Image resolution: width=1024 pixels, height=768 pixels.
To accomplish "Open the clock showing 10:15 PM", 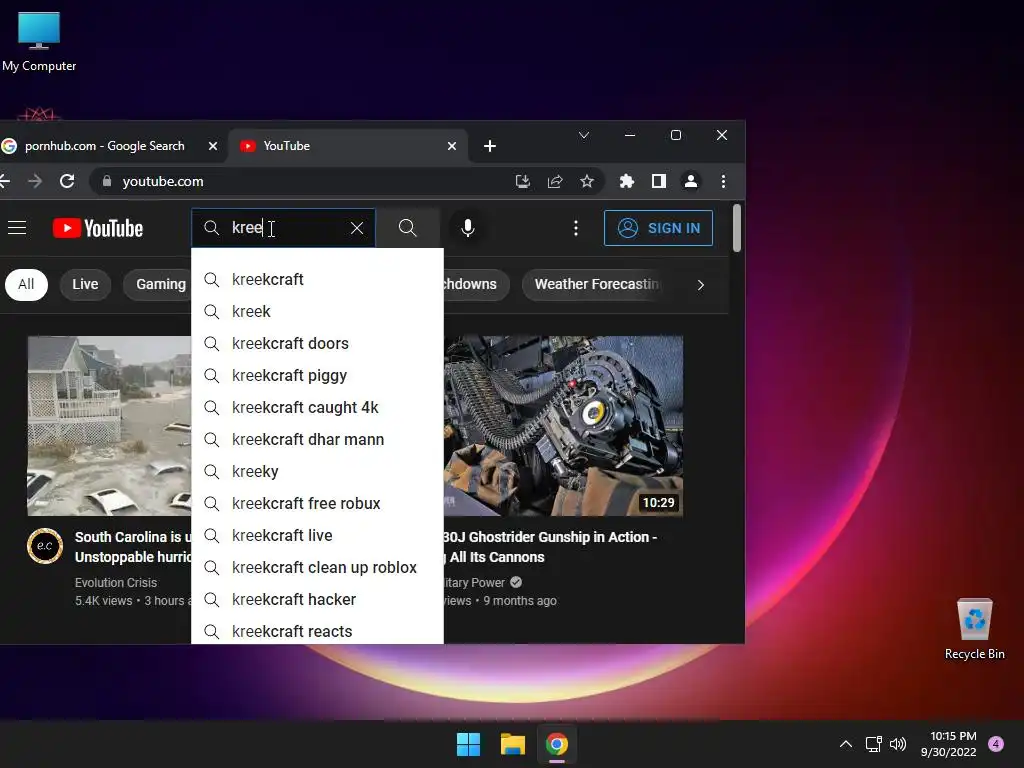I will tap(949, 744).
